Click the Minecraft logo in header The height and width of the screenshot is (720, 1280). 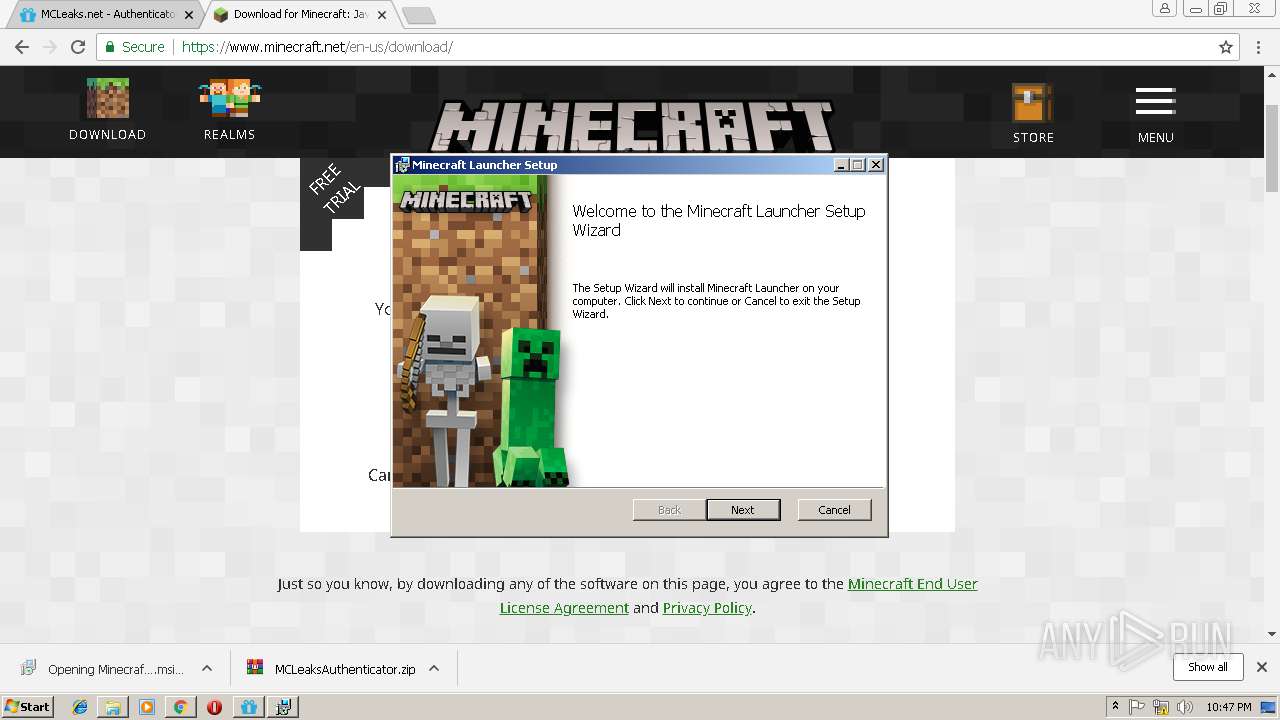pos(632,127)
